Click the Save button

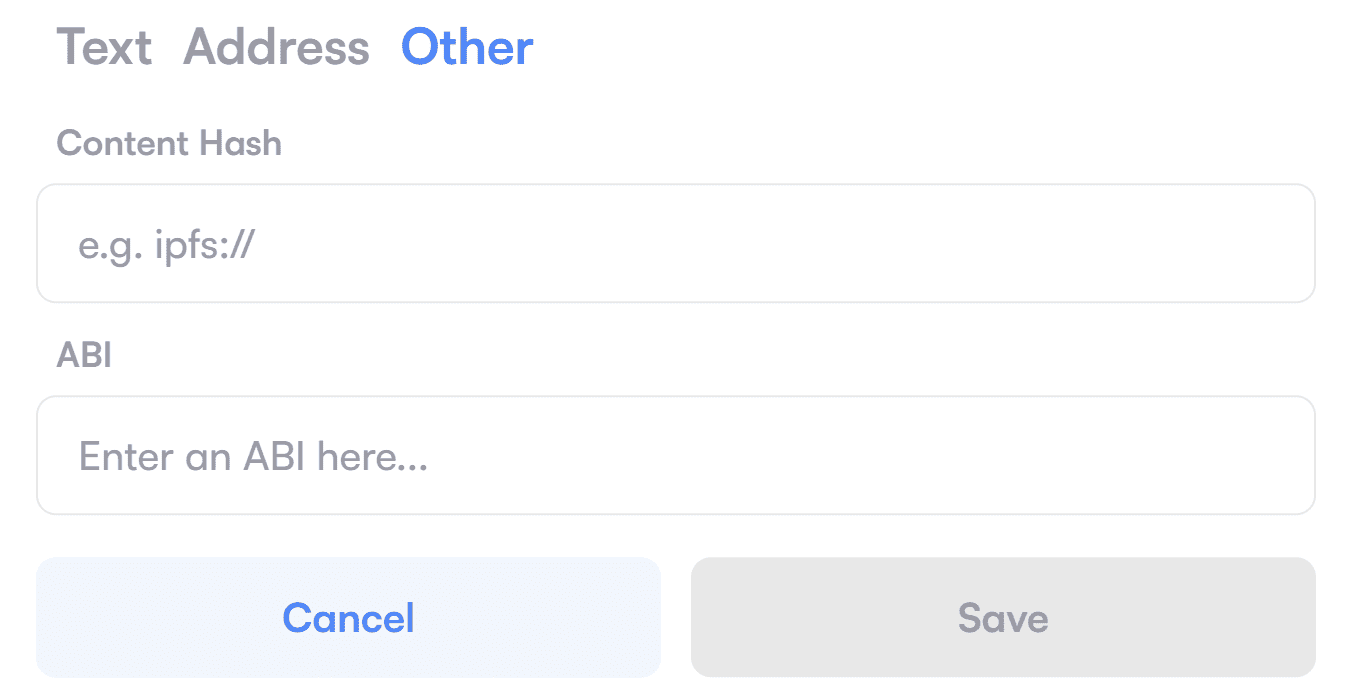coord(1003,617)
